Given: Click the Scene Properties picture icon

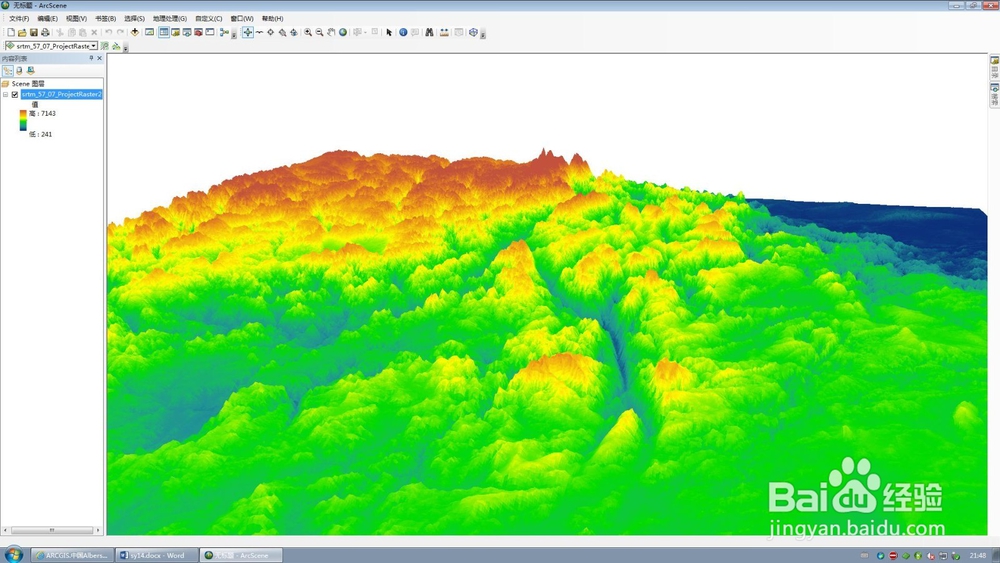Looking at the screenshot, I should point(149,32).
